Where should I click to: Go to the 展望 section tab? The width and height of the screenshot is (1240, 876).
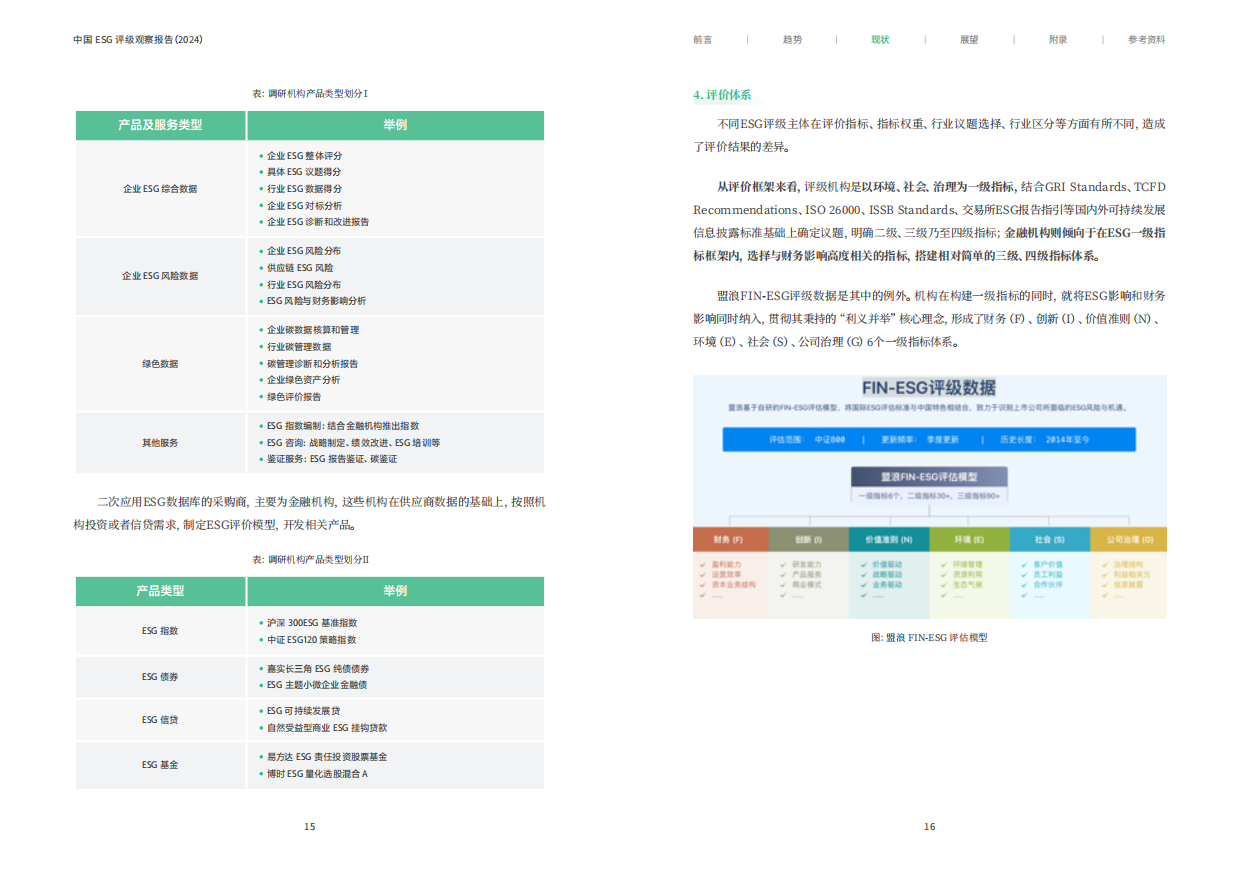(x=969, y=40)
